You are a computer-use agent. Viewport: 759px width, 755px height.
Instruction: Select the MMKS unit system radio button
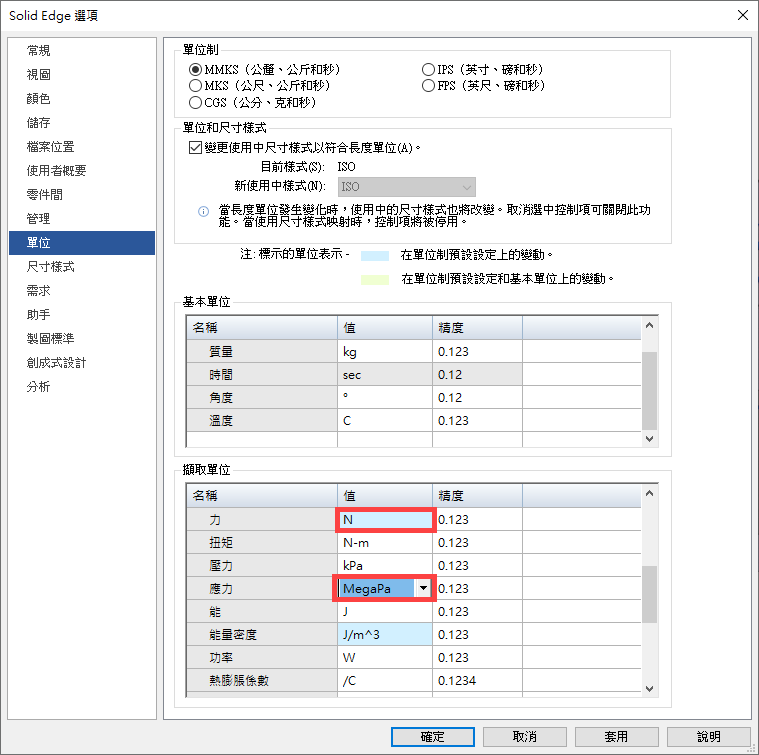(195, 70)
